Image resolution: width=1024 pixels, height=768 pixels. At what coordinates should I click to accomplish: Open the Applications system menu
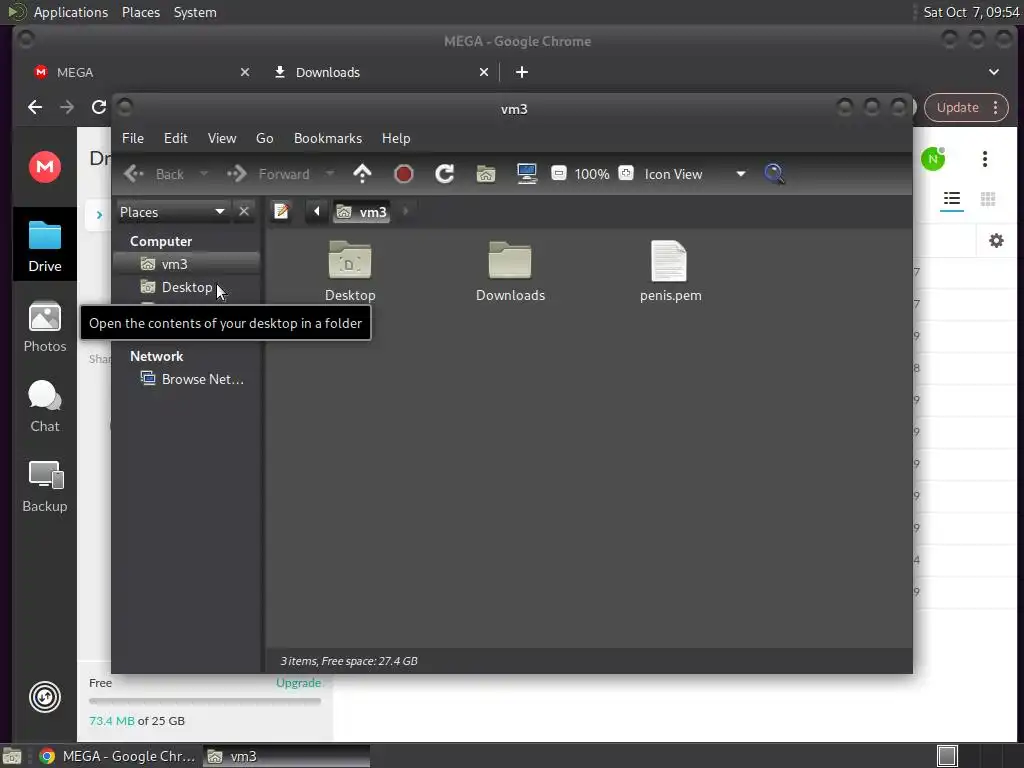click(x=71, y=12)
